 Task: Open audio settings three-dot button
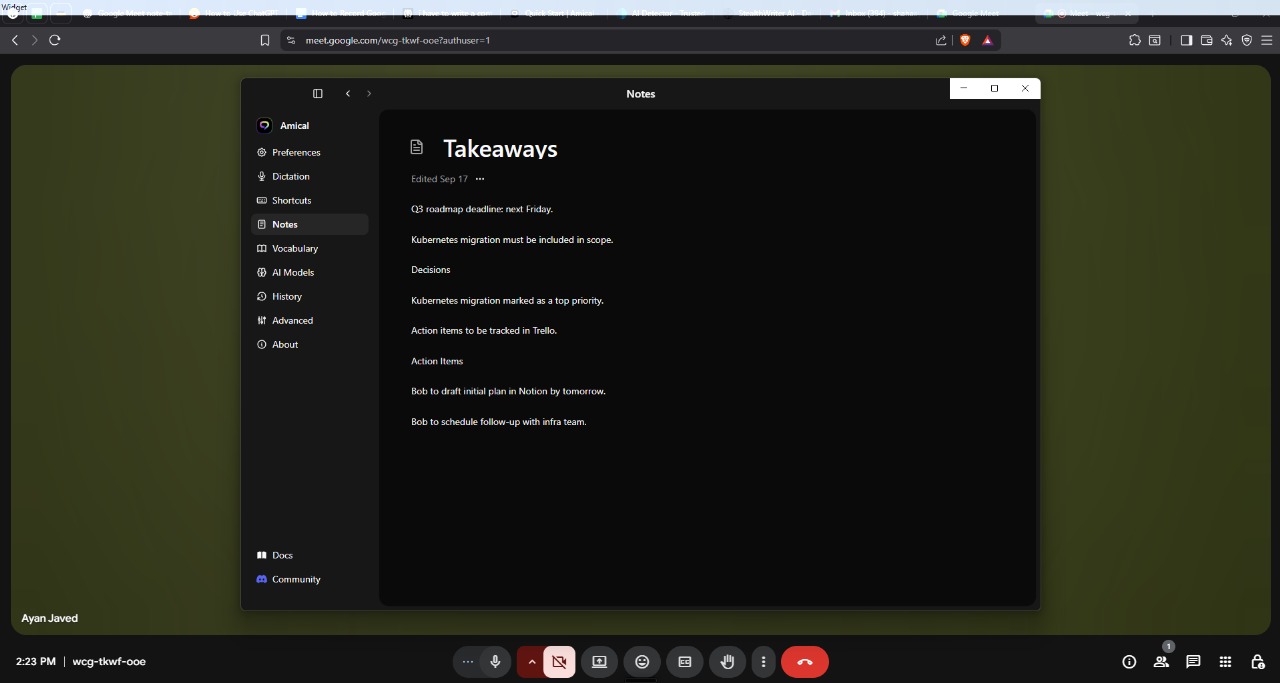(x=466, y=662)
